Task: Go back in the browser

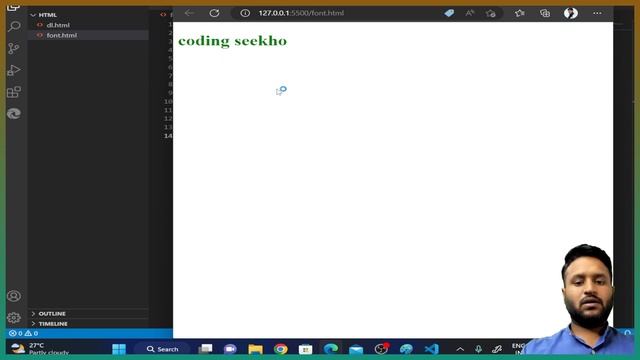Action: point(189,13)
